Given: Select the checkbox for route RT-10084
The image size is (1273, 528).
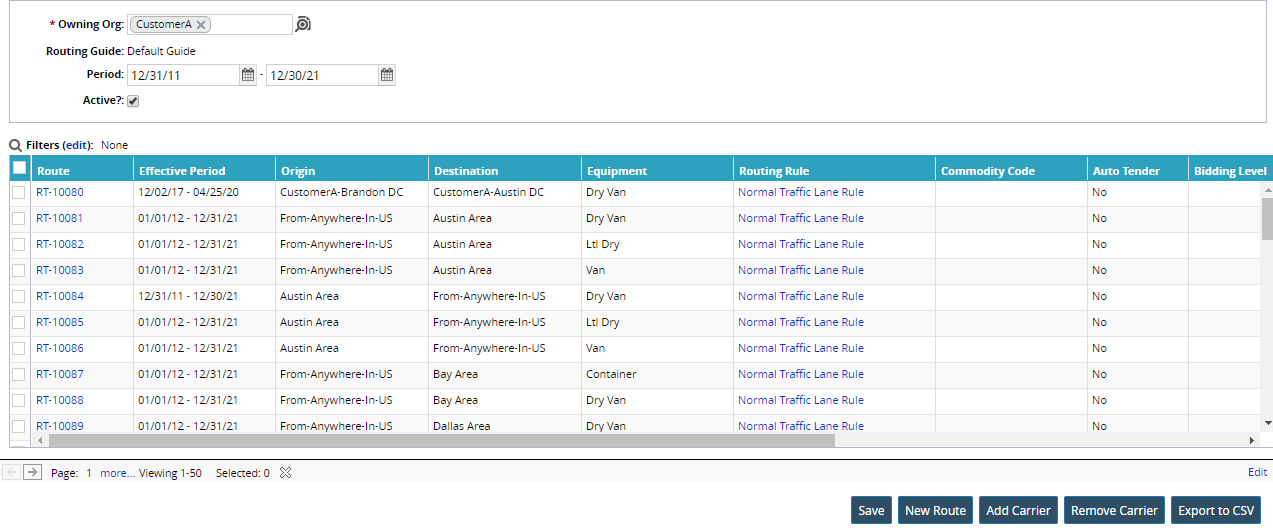Looking at the screenshot, I should click(x=19, y=296).
